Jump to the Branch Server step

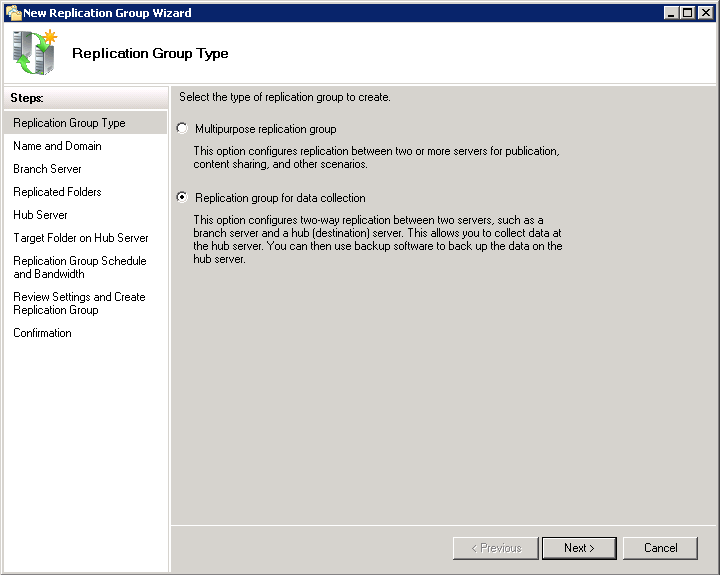tap(47, 169)
